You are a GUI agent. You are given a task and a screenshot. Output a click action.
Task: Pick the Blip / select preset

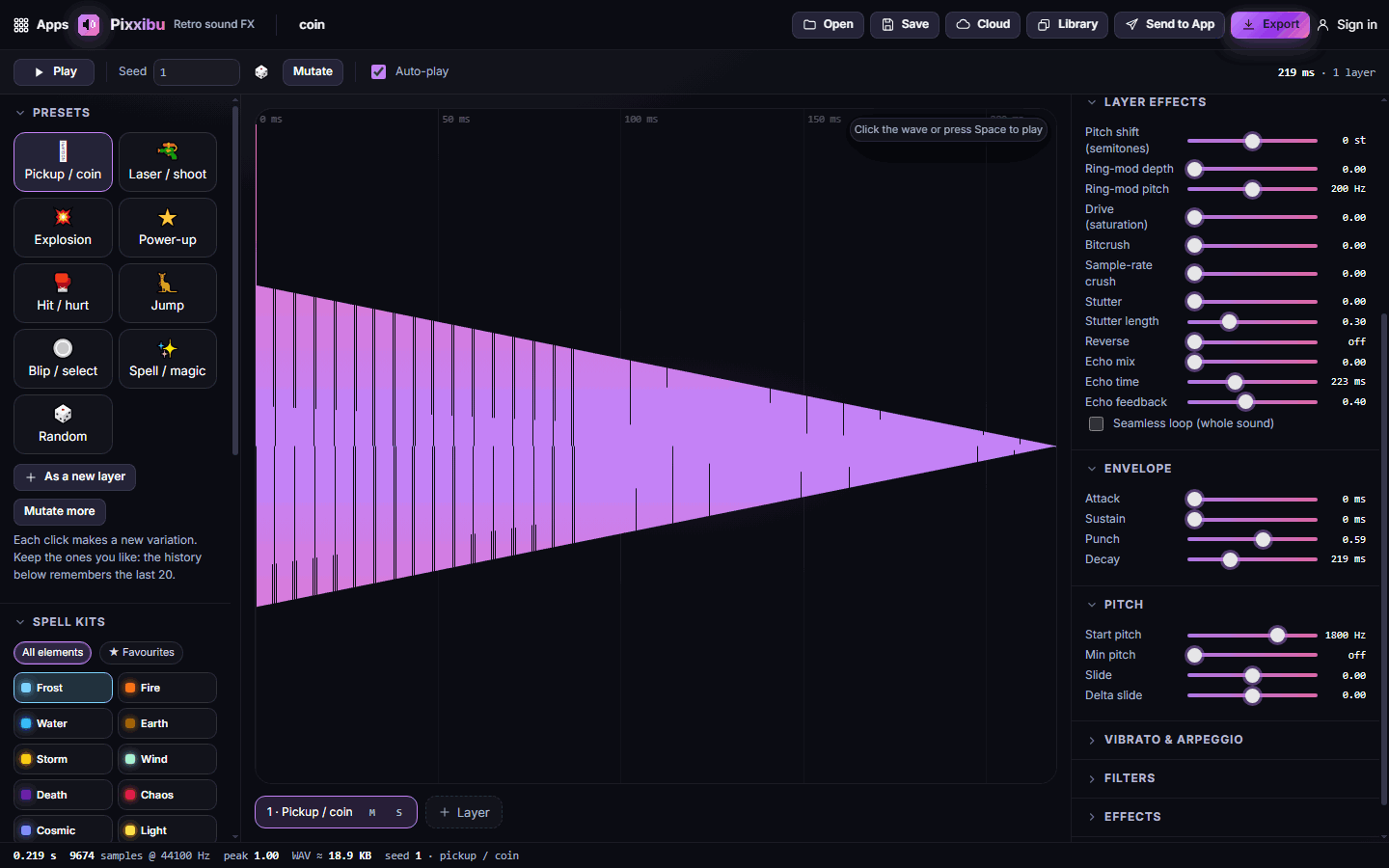click(x=63, y=359)
